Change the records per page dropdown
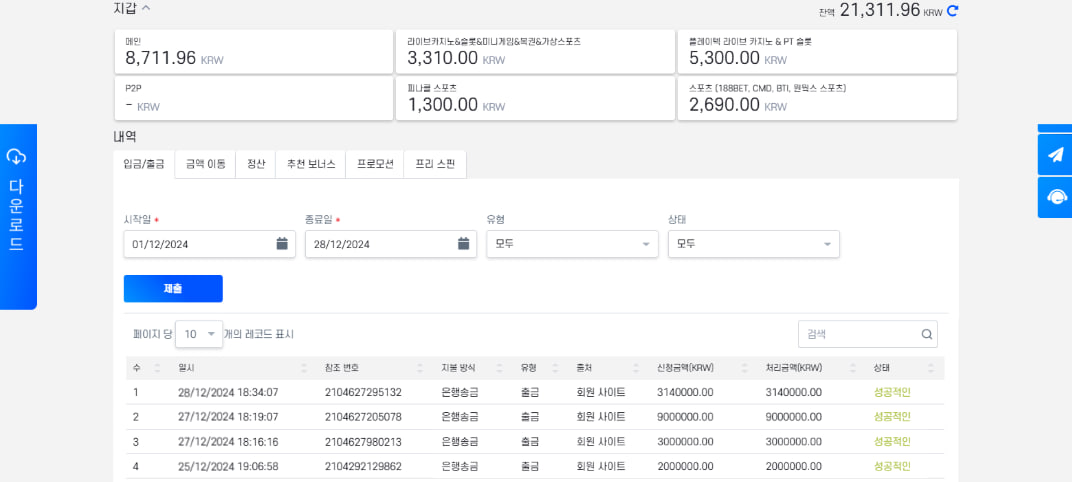Screen dimensions: 1072x482 point(200,334)
